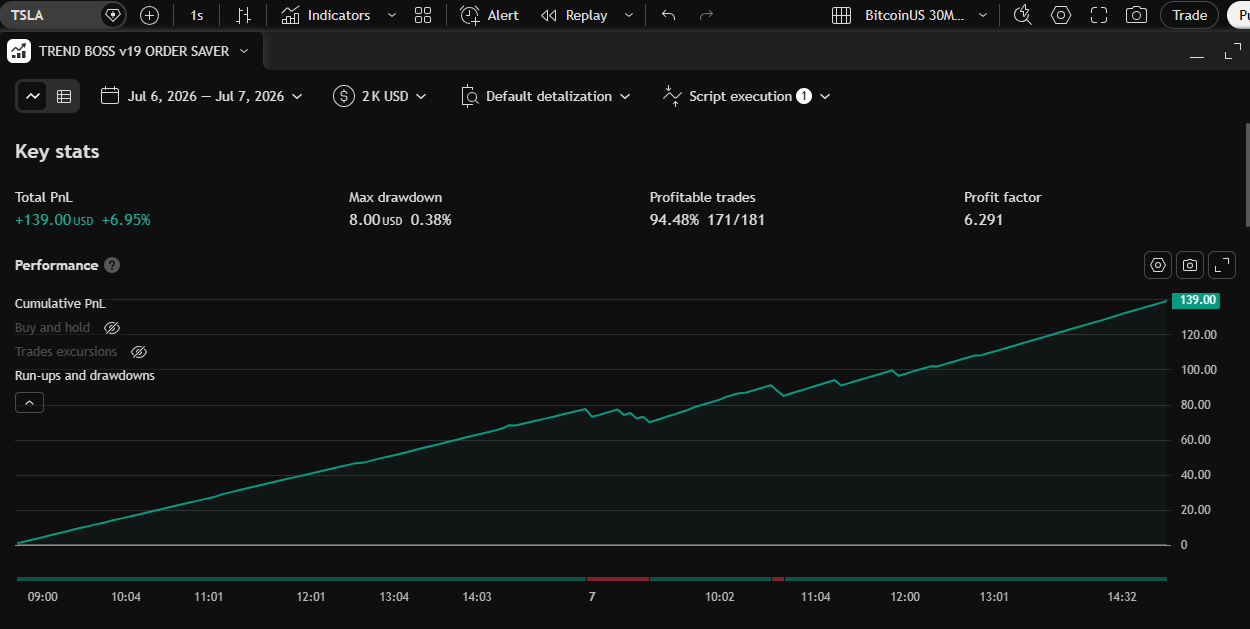Expand the Default detalization dropdown
Screen dimensions: 1250x629
click(546, 96)
